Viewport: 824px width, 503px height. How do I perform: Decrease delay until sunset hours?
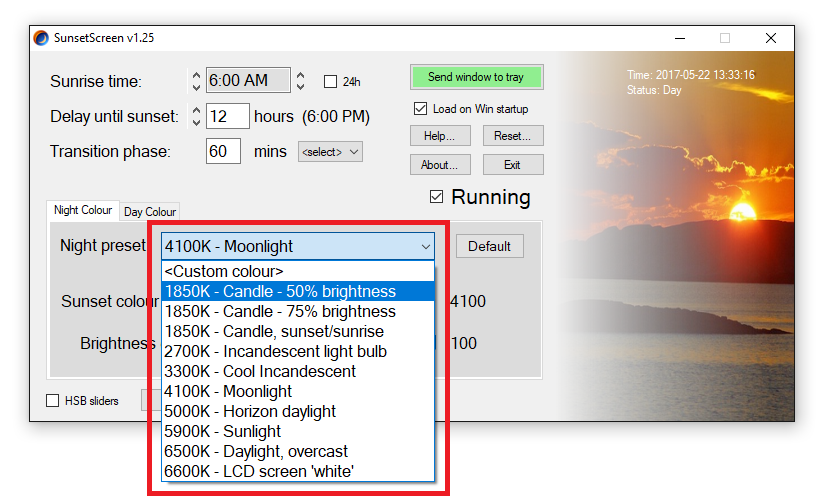(x=196, y=122)
